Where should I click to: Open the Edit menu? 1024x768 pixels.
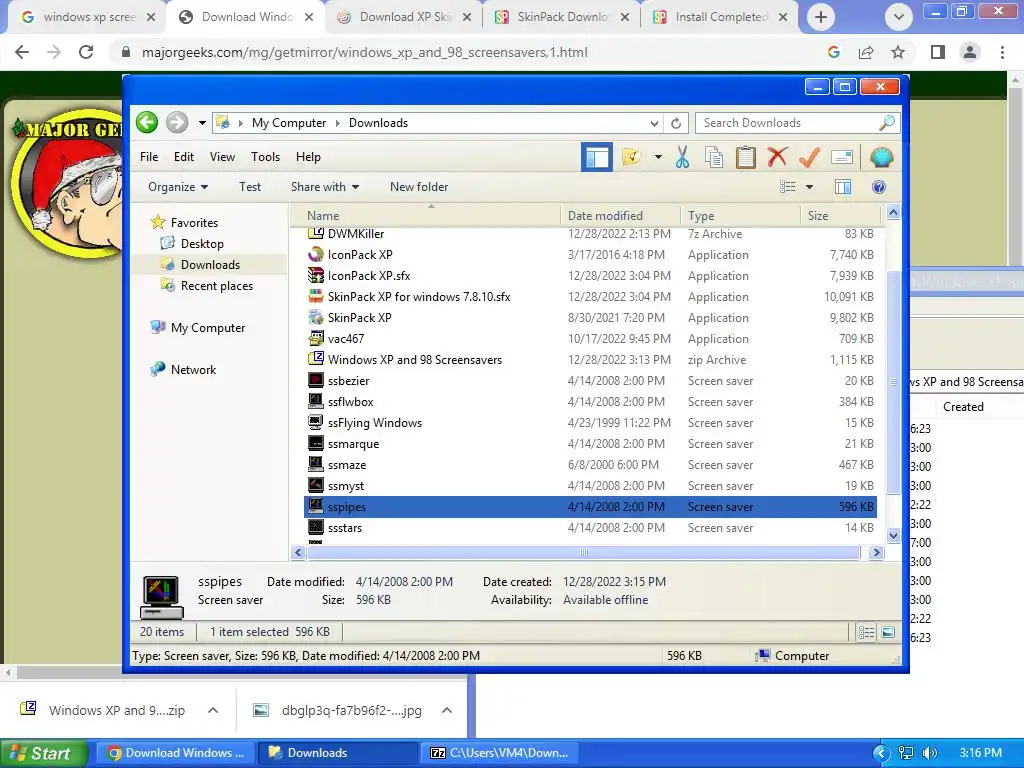(x=184, y=157)
